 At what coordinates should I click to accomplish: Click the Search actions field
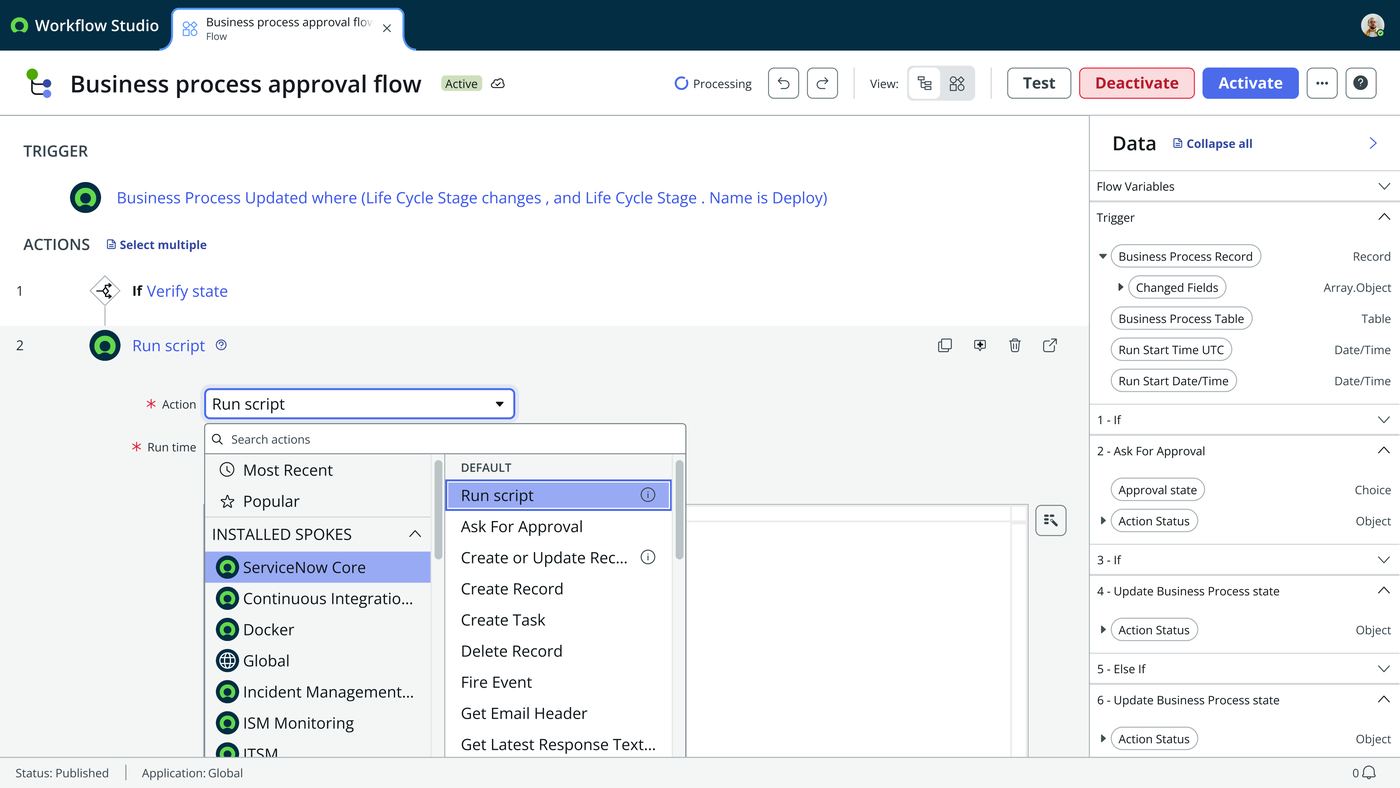(x=445, y=439)
